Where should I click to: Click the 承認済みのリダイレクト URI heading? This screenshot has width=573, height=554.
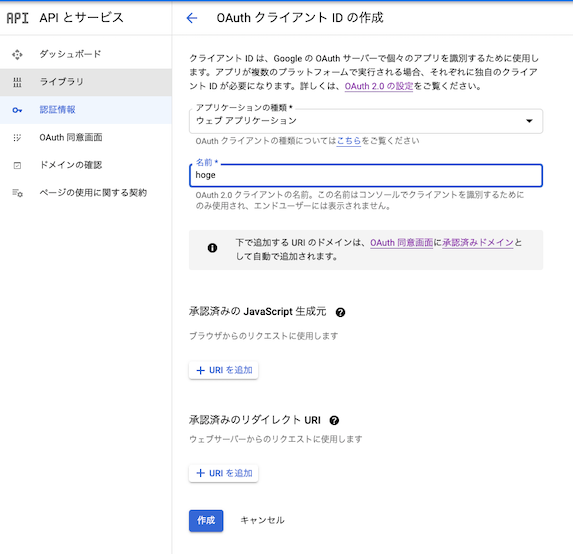click(x=255, y=420)
